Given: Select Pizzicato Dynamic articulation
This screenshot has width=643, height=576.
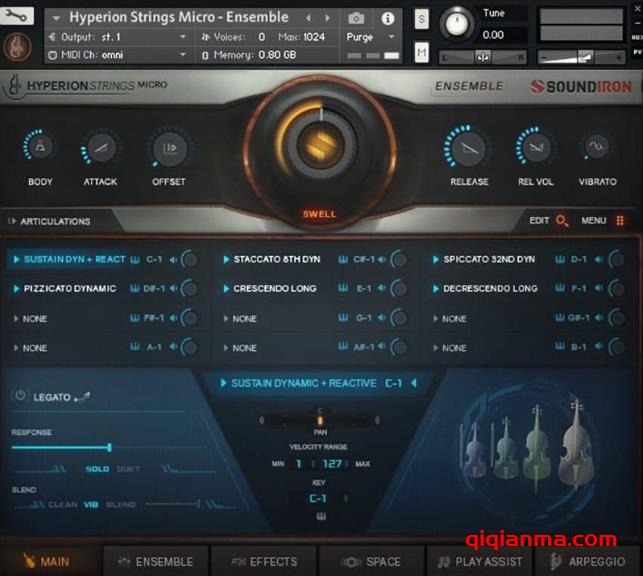Looking at the screenshot, I should [x=70, y=289].
